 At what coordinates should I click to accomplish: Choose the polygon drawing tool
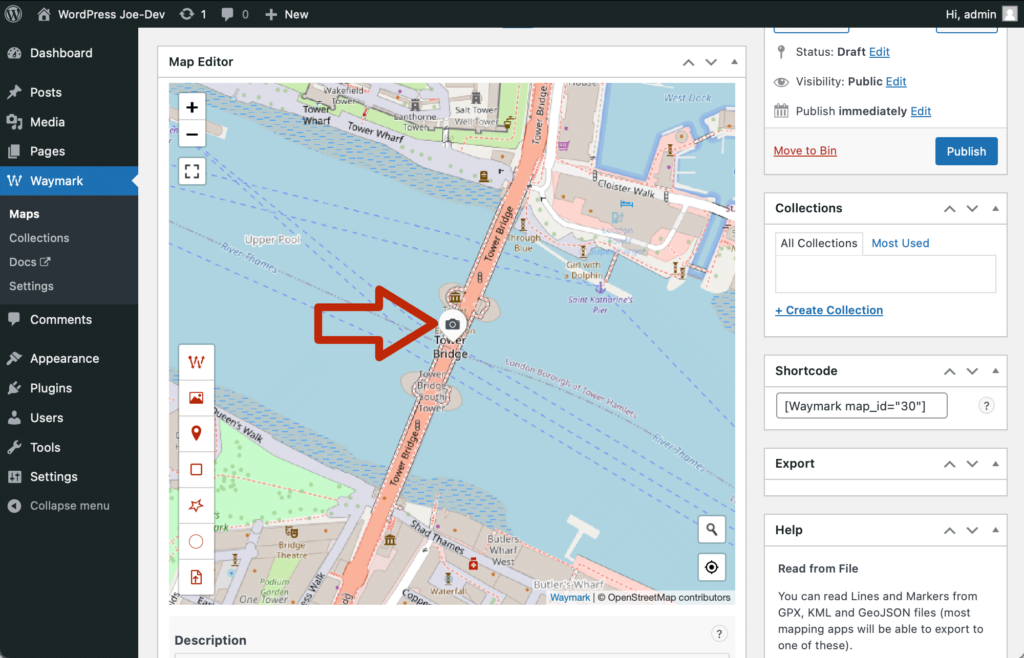[x=196, y=505]
